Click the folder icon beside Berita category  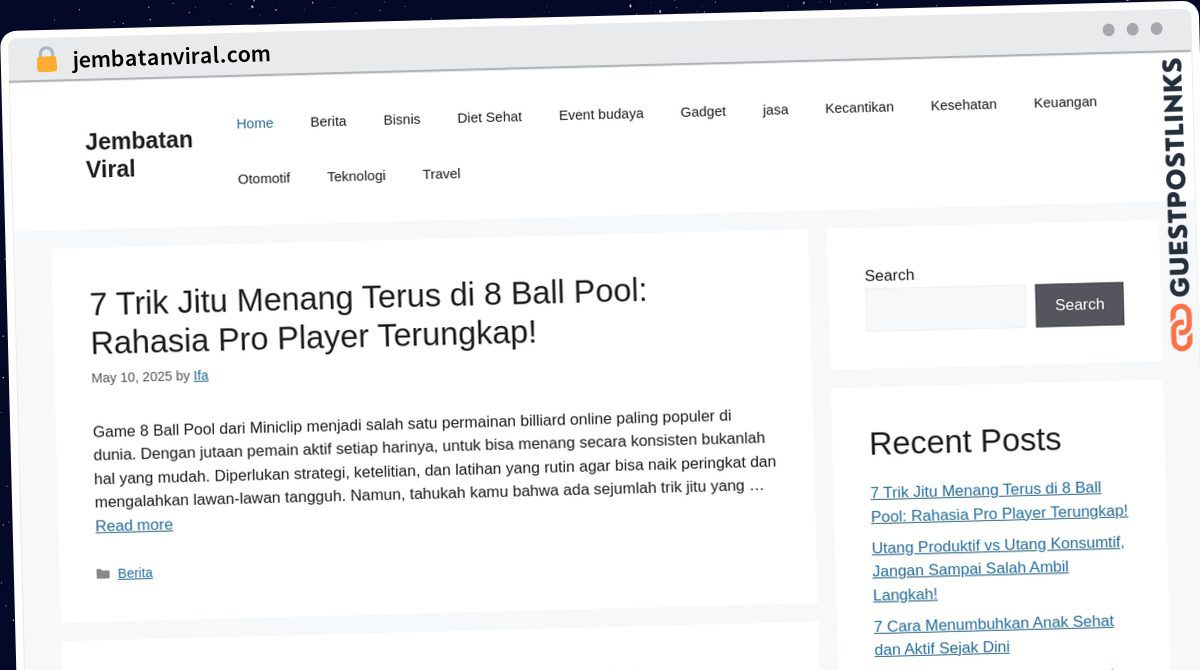[102, 574]
